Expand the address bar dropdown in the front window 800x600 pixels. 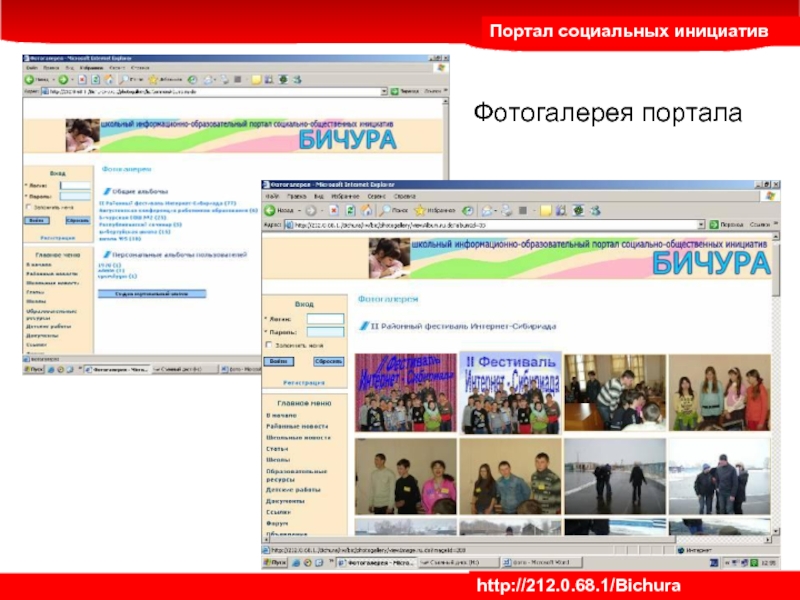[701, 224]
